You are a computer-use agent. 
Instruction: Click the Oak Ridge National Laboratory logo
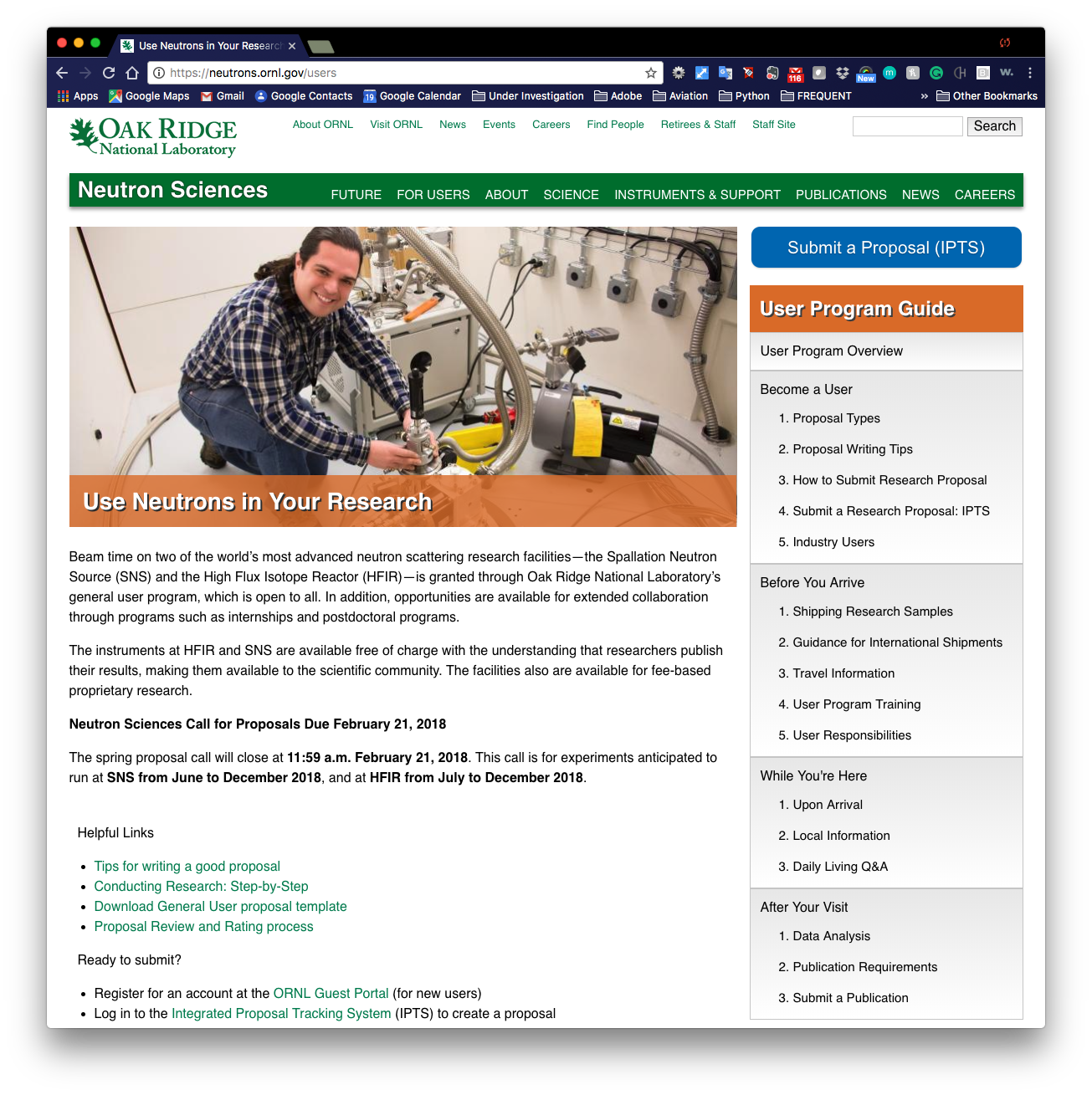(x=152, y=136)
